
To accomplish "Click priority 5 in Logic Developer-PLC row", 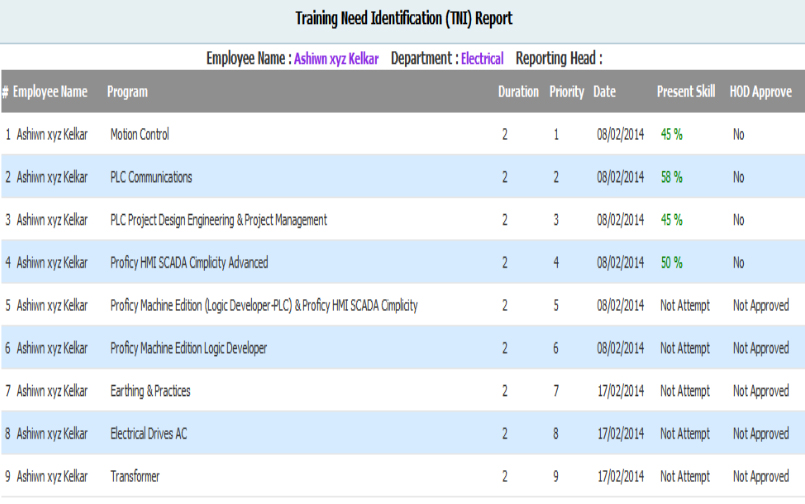I will click(x=555, y=305).
